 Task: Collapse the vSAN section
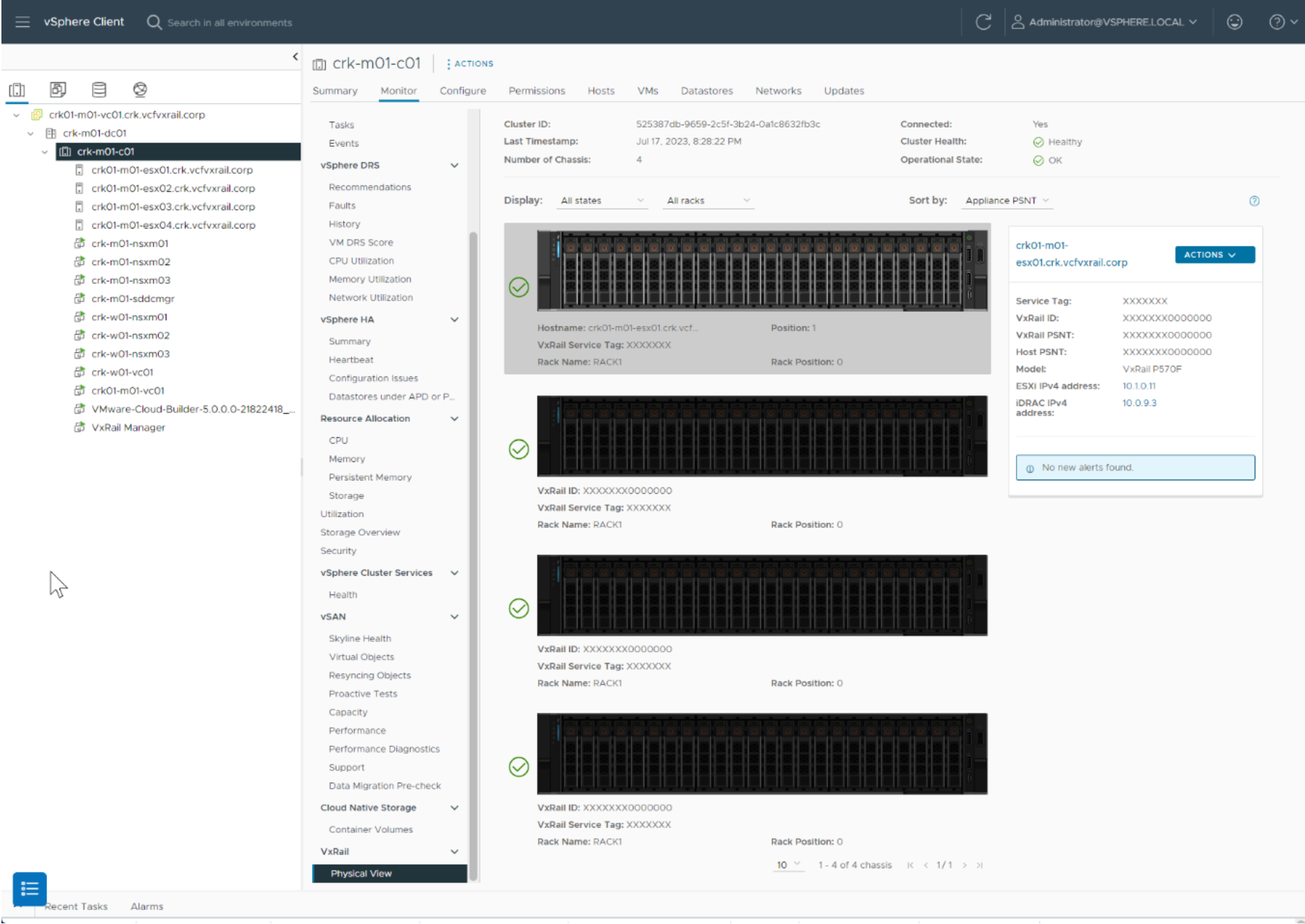click(x=454, y=616)
